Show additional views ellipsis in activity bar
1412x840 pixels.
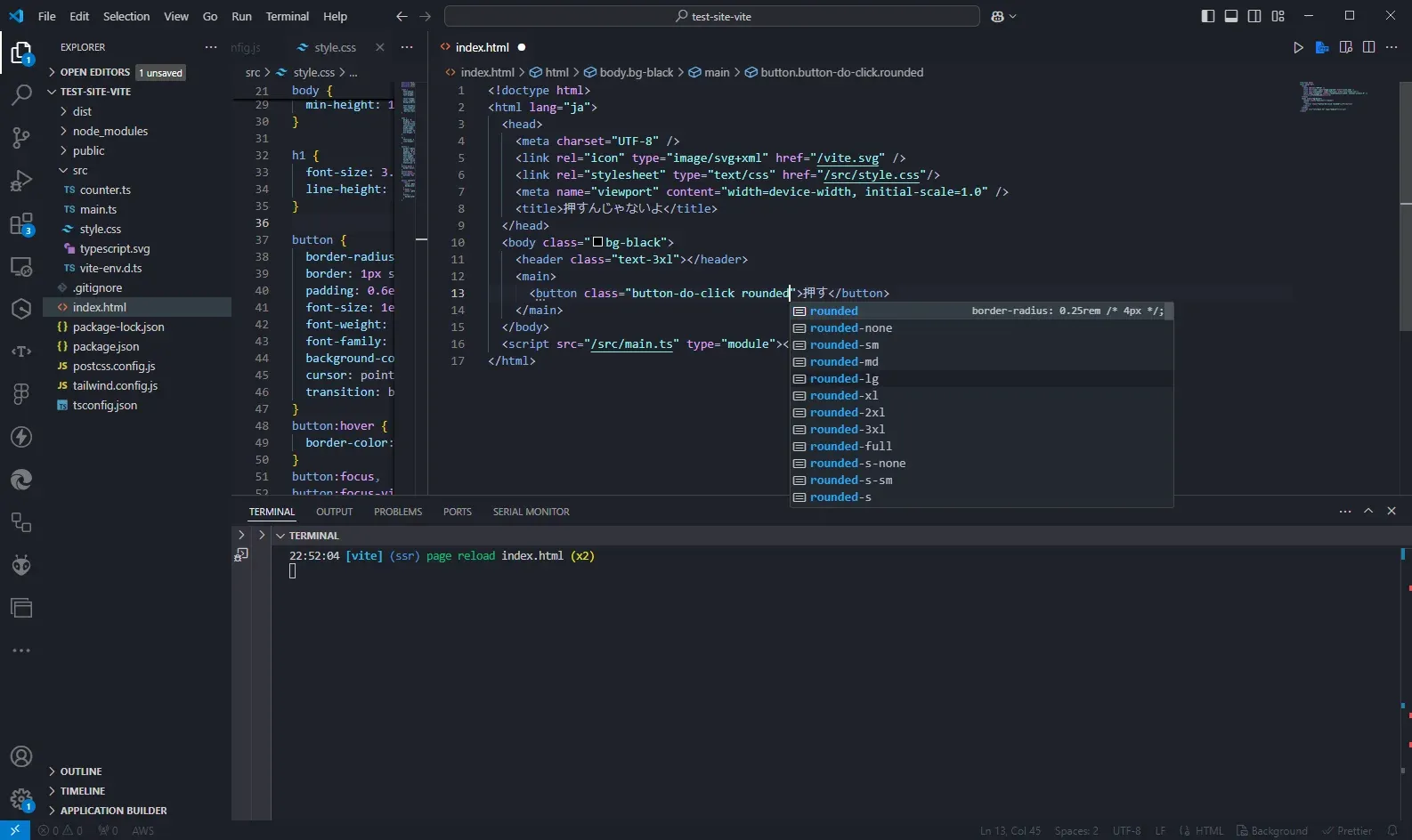click(21, 650)
